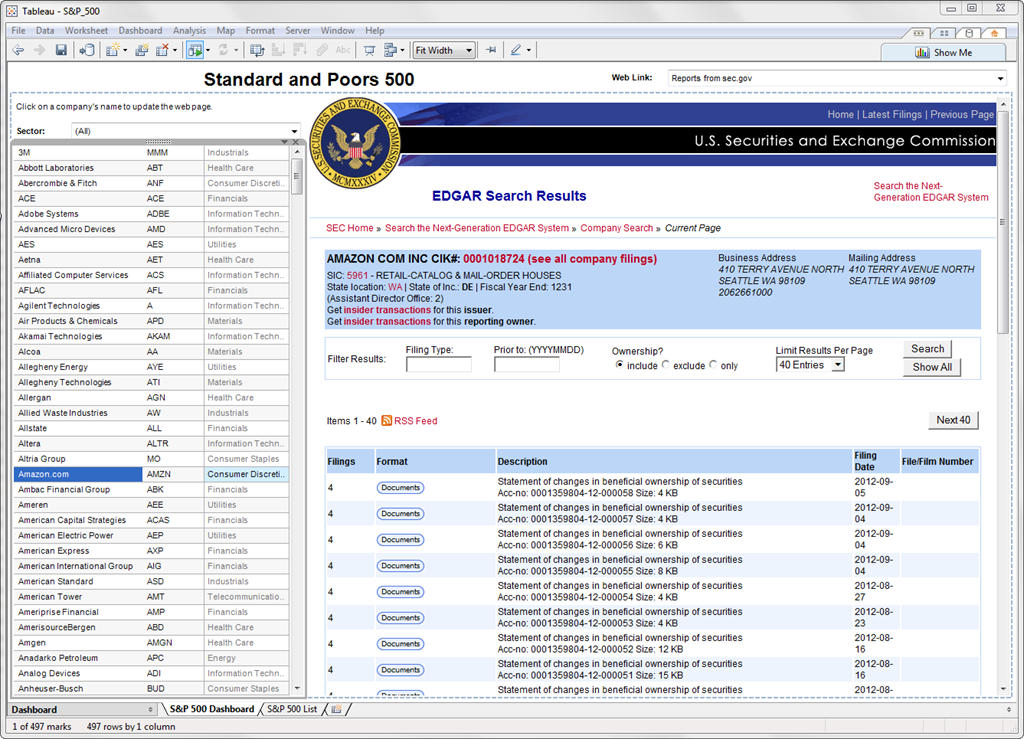Click the Fix Axes pin icon
Screen dimensions: 1024x739
[x=491, y=50]
